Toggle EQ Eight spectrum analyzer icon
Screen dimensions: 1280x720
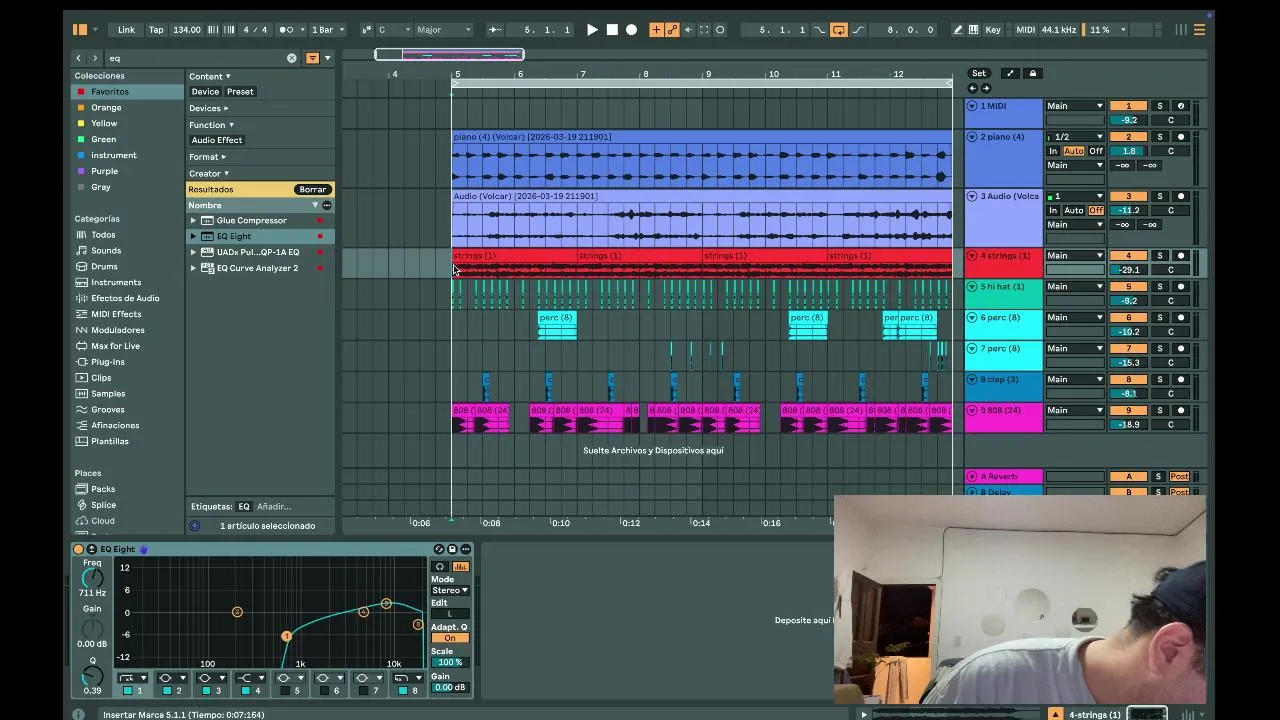click(461, 567)
